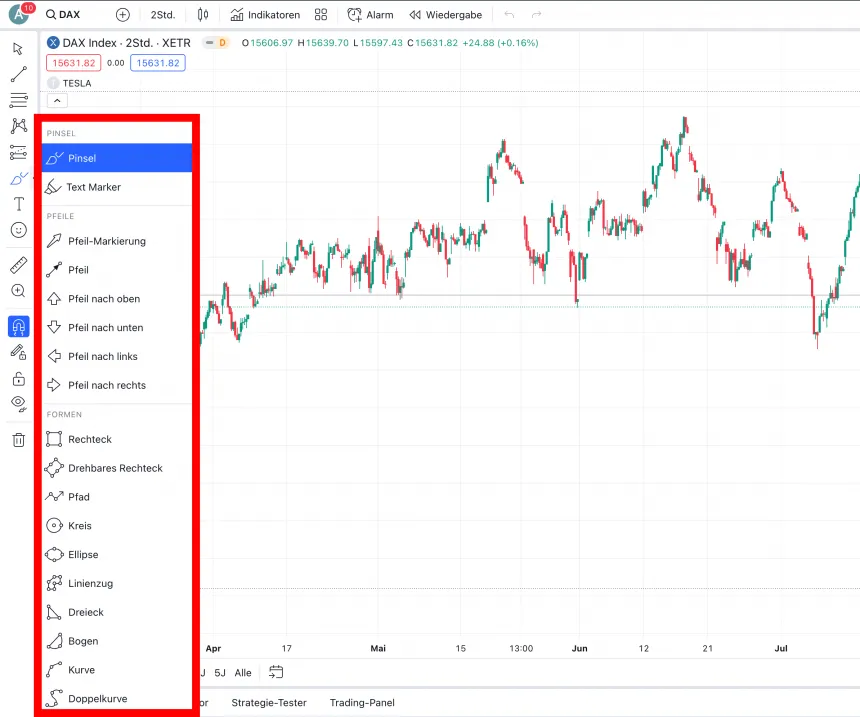Click the DAX symbol search field
860x717 pixels.
click(64, 15)
